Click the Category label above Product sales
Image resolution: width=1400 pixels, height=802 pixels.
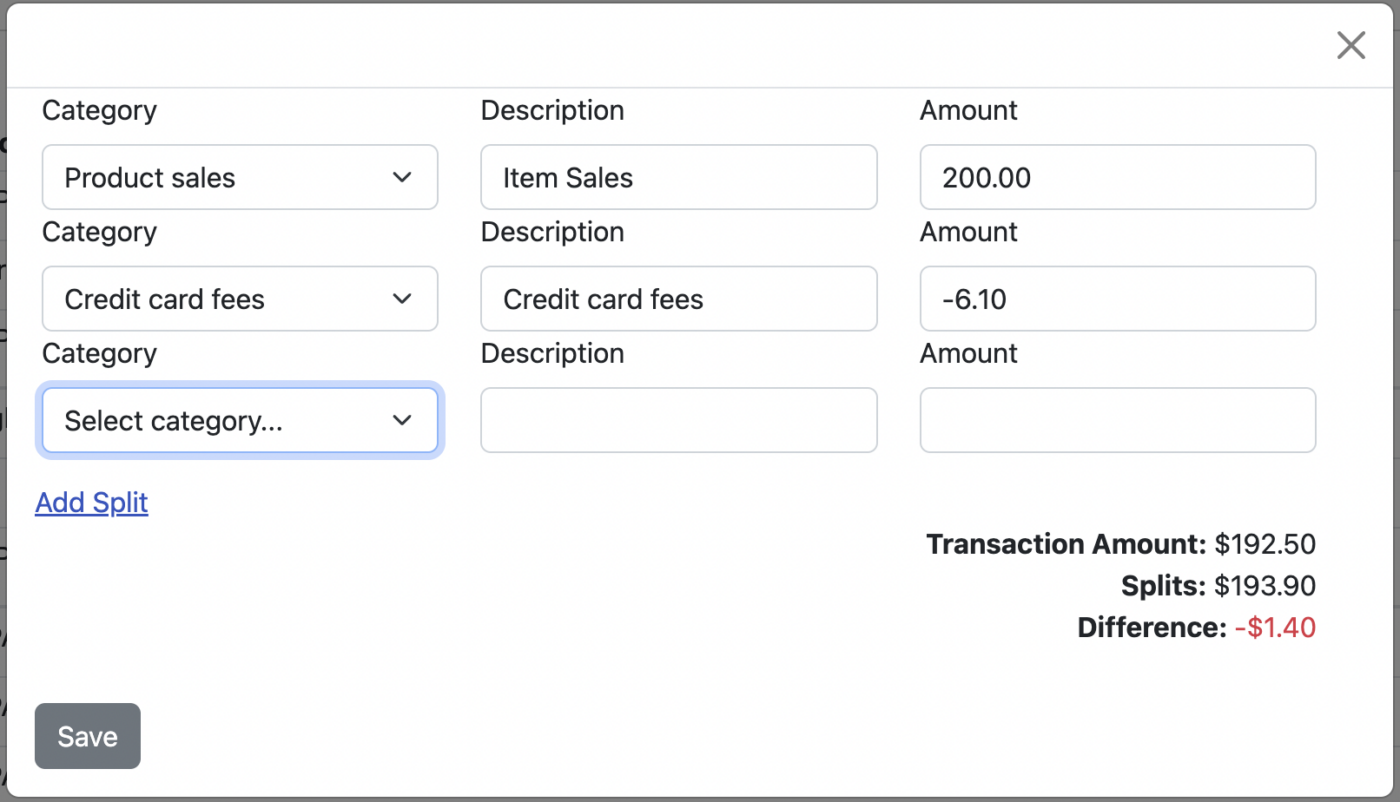click(99, 110)
